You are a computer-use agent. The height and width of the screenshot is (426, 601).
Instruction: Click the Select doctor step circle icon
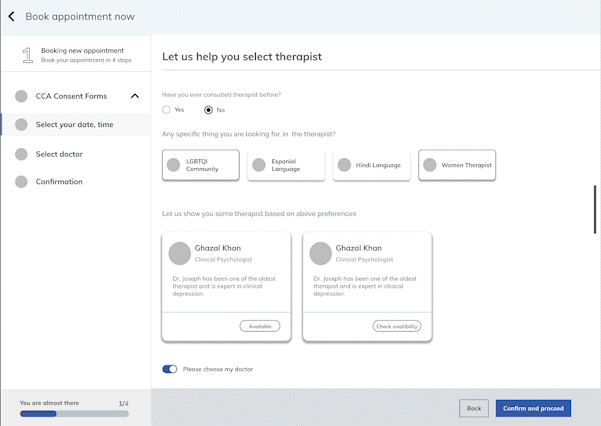tap(21, 154)
